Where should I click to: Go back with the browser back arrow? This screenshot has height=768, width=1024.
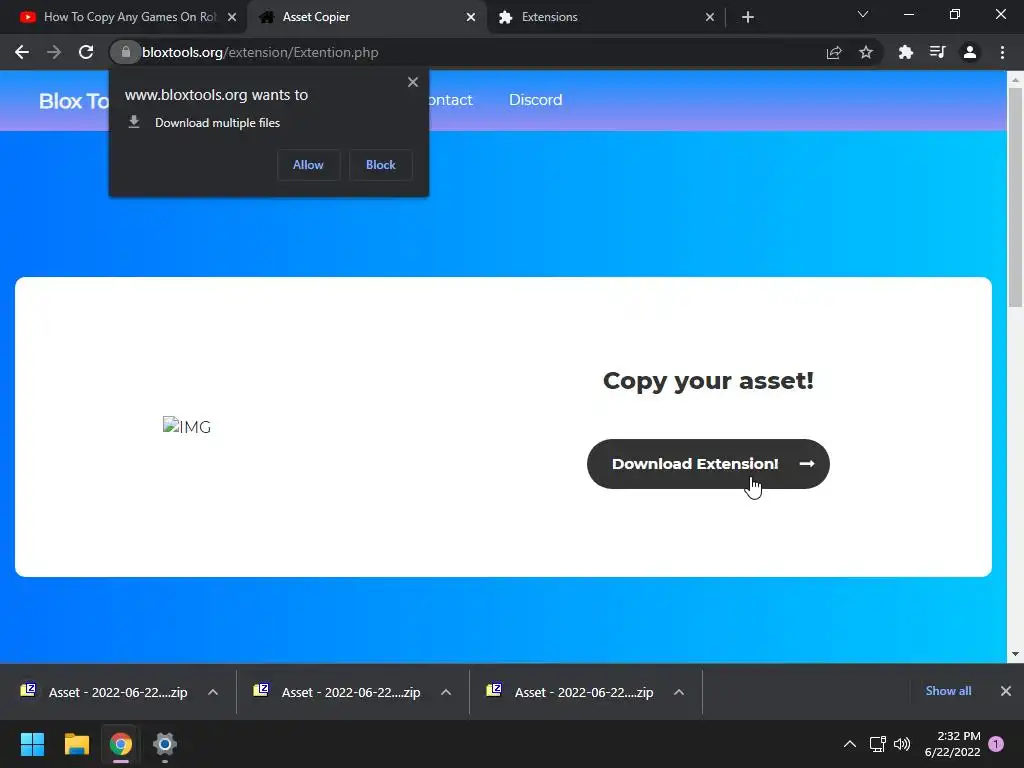(22, 52)
